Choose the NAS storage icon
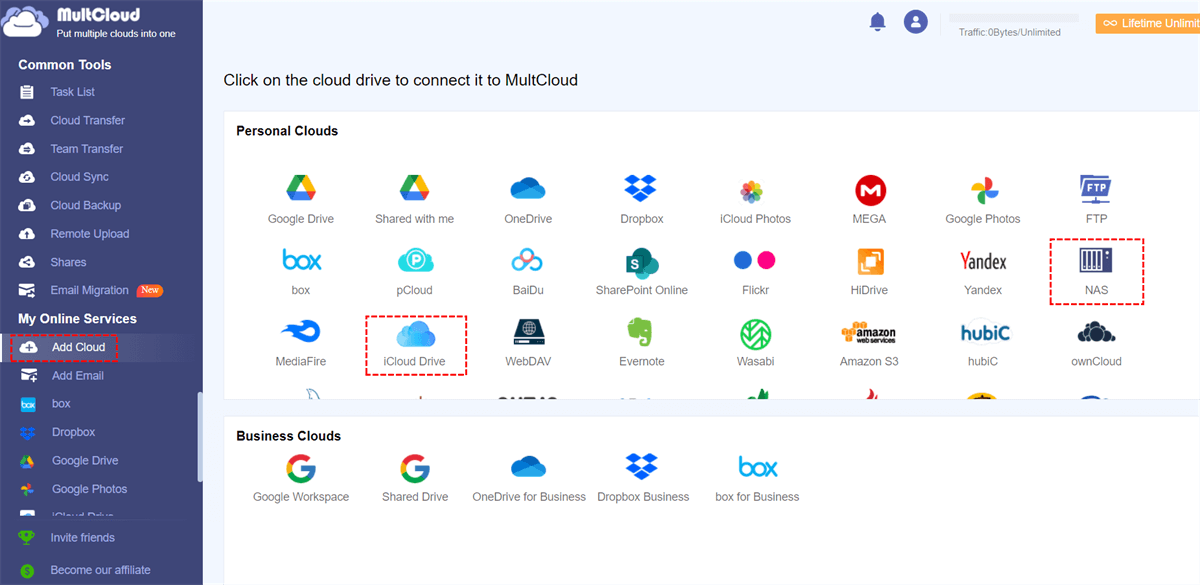 coord(1096,262)
